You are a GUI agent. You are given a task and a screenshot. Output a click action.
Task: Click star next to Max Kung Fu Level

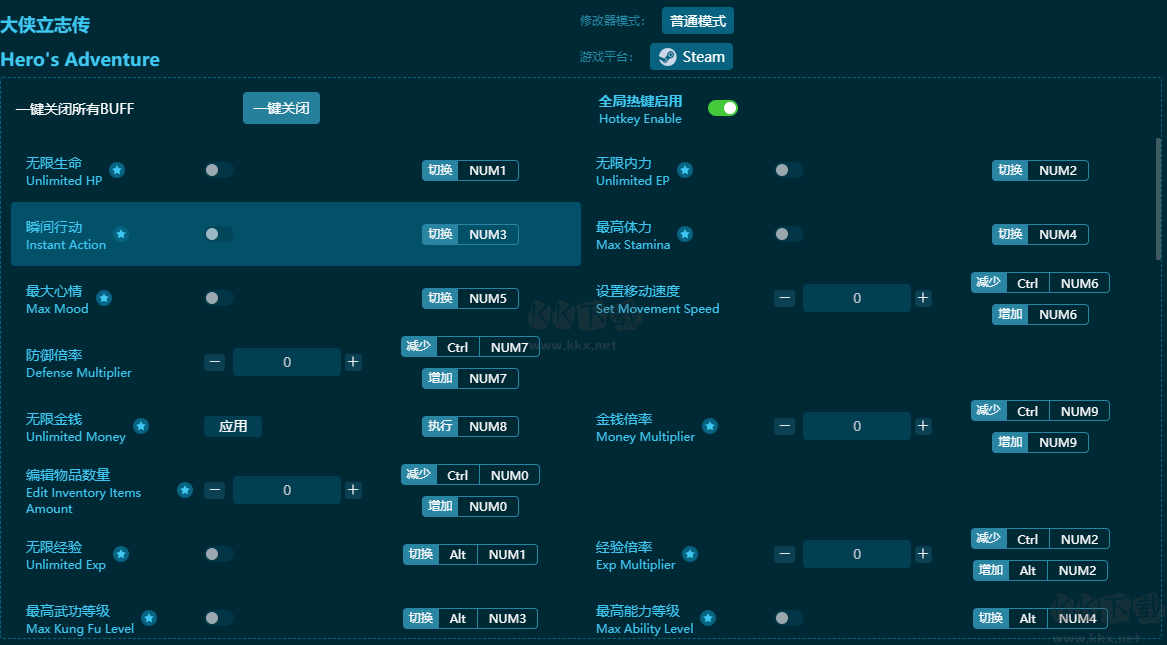coord(149,618)
